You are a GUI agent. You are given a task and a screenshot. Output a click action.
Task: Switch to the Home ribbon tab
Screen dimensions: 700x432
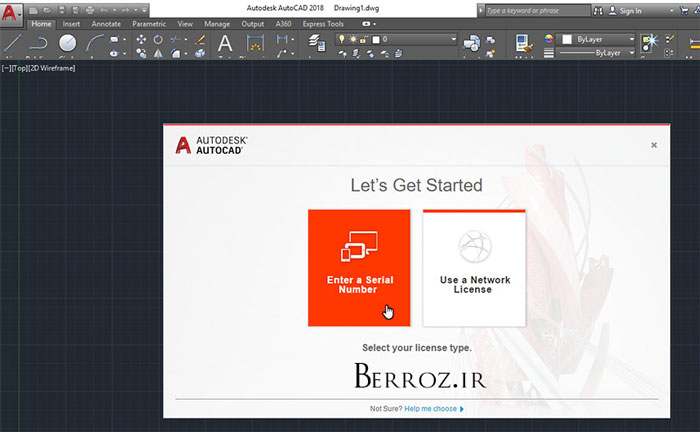41,24
